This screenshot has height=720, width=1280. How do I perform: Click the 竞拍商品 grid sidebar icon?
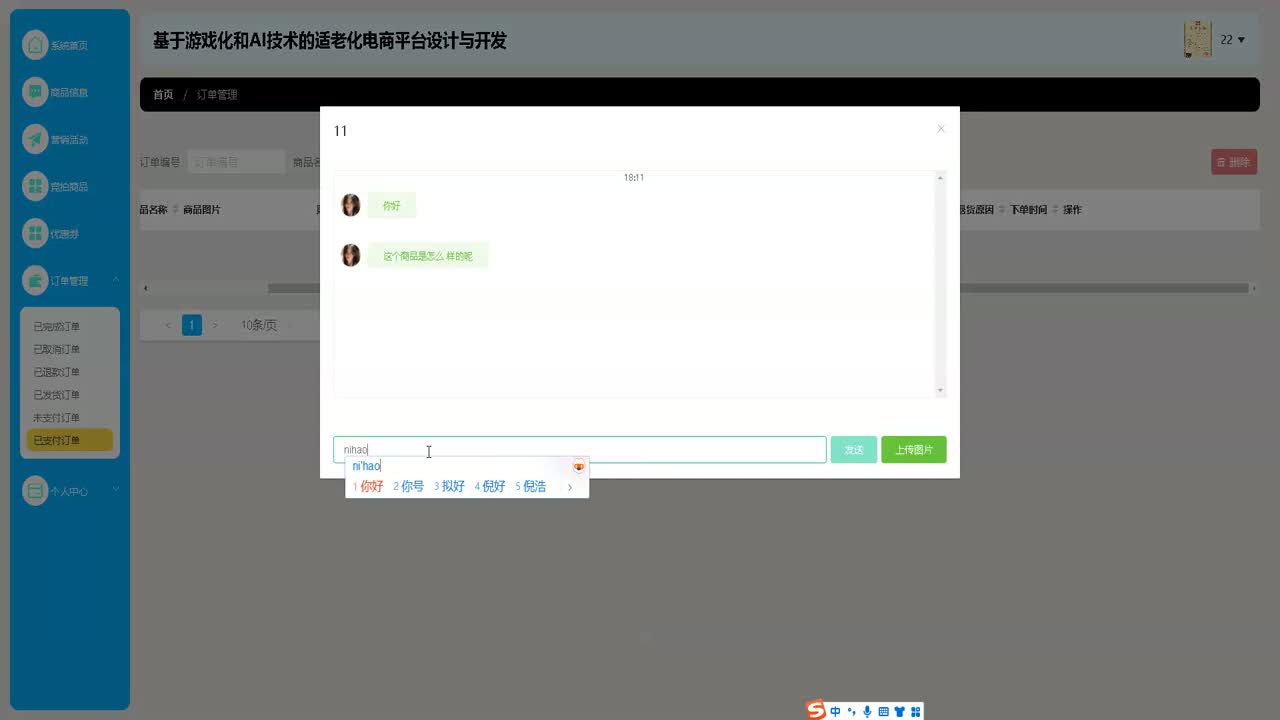pyautogui.click(x=35, y=186)
